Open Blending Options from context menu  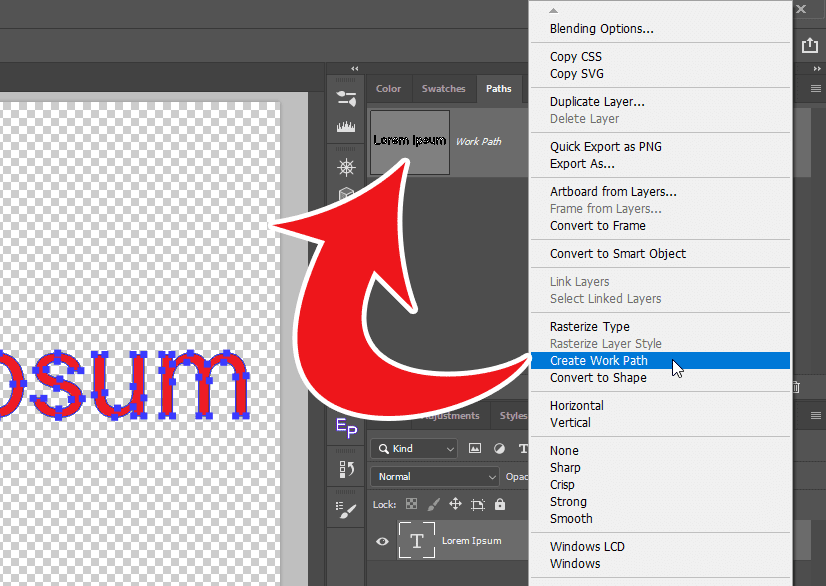point(660,28)
